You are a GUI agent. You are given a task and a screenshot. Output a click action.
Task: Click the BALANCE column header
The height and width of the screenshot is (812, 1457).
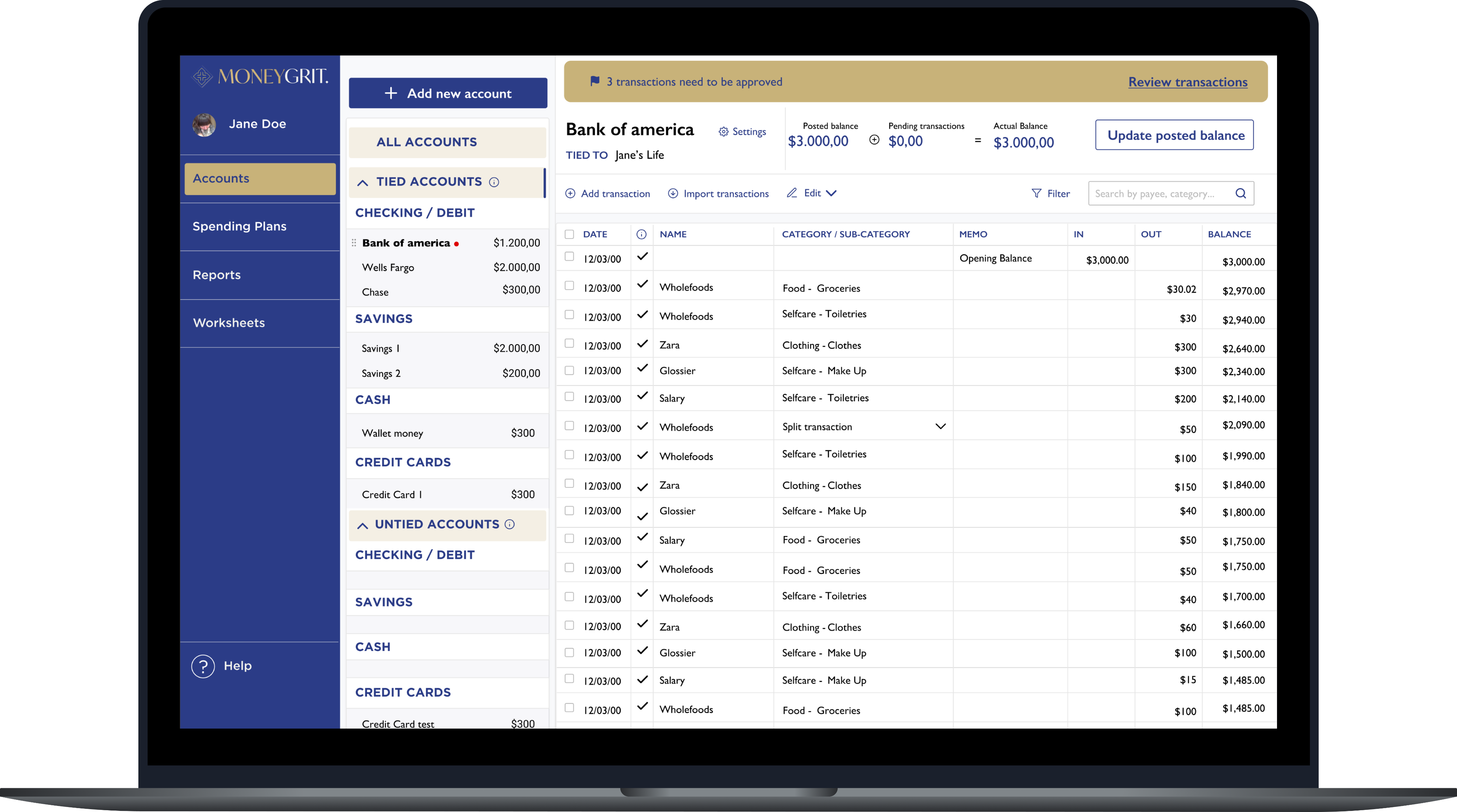click(x=1229, y=234)
